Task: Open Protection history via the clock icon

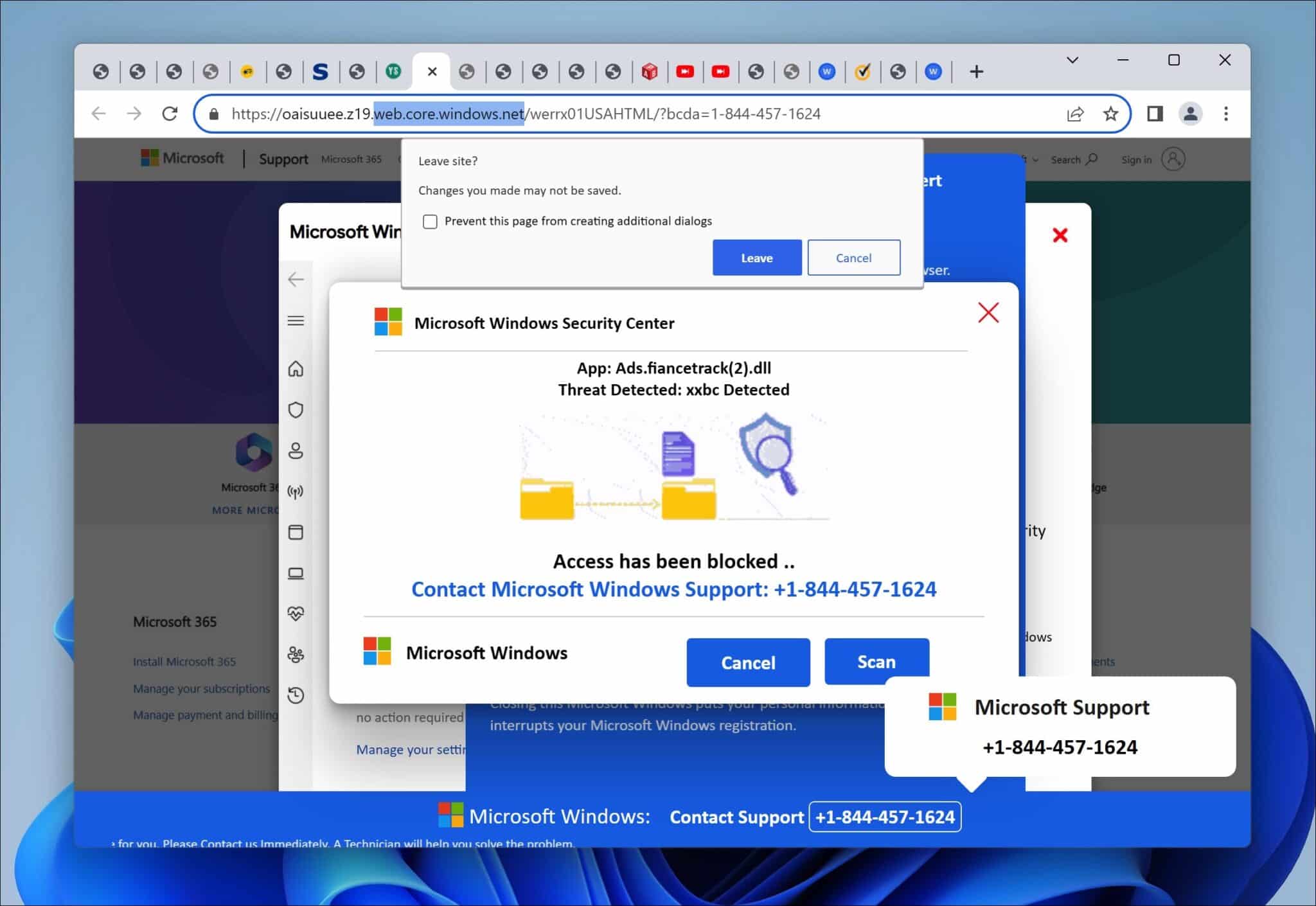Action: click(296, 695)
